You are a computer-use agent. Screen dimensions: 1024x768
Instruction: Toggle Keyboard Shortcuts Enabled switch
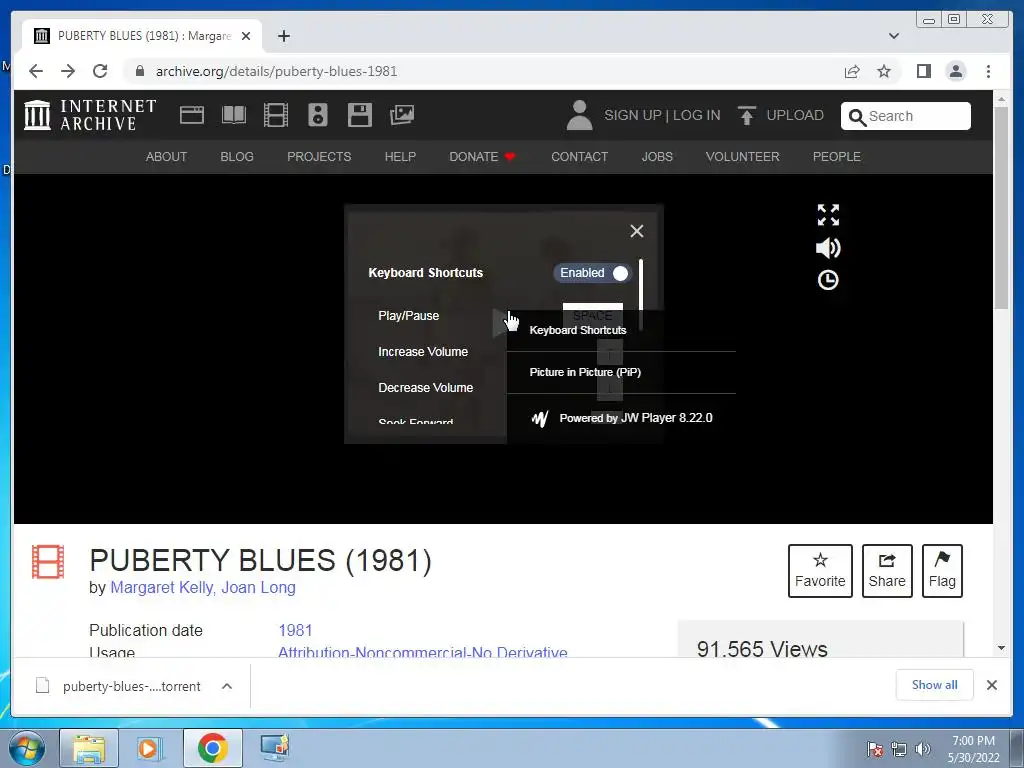(593, 273)
